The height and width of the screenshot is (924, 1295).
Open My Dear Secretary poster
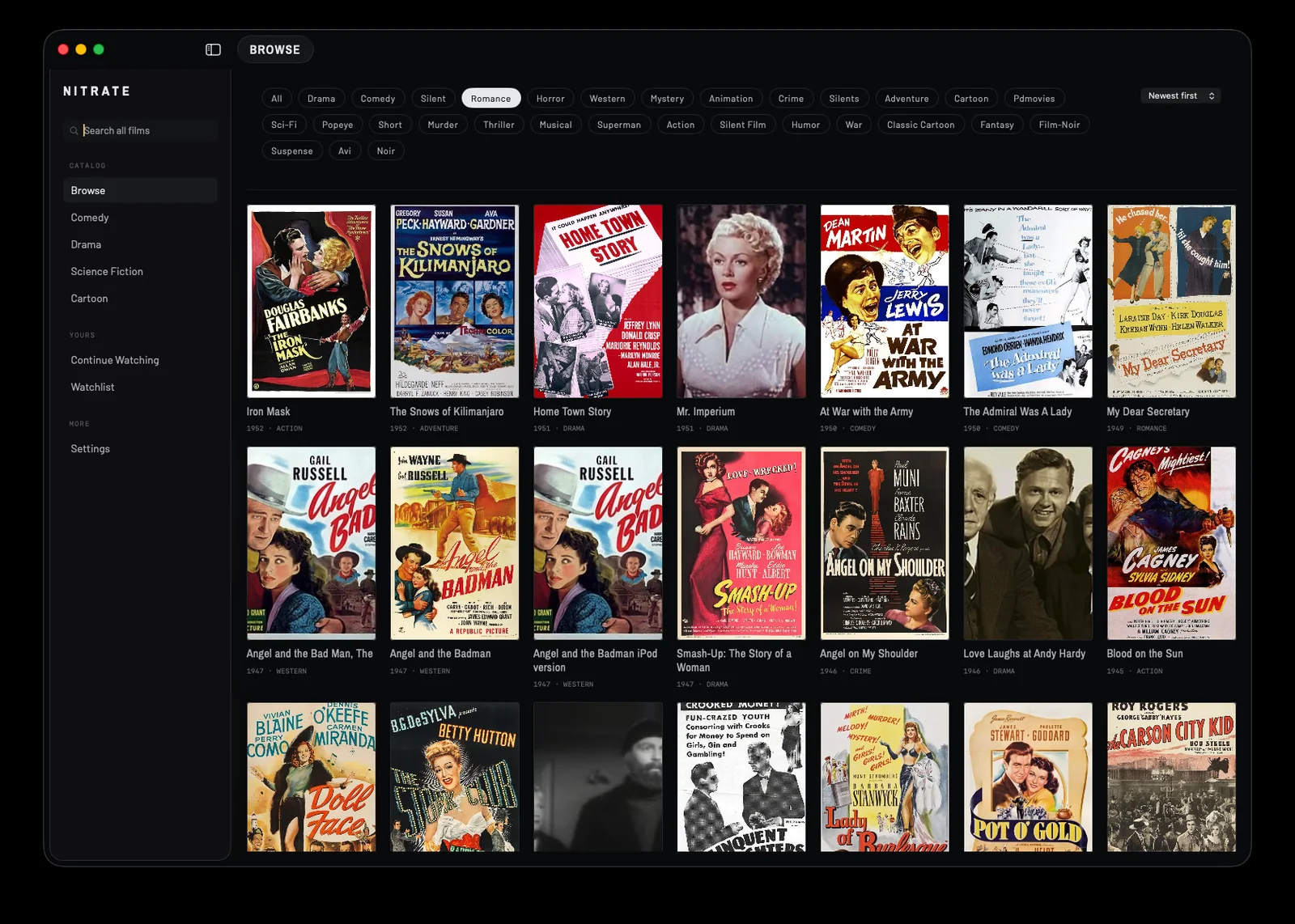[x=1171, y=301]
